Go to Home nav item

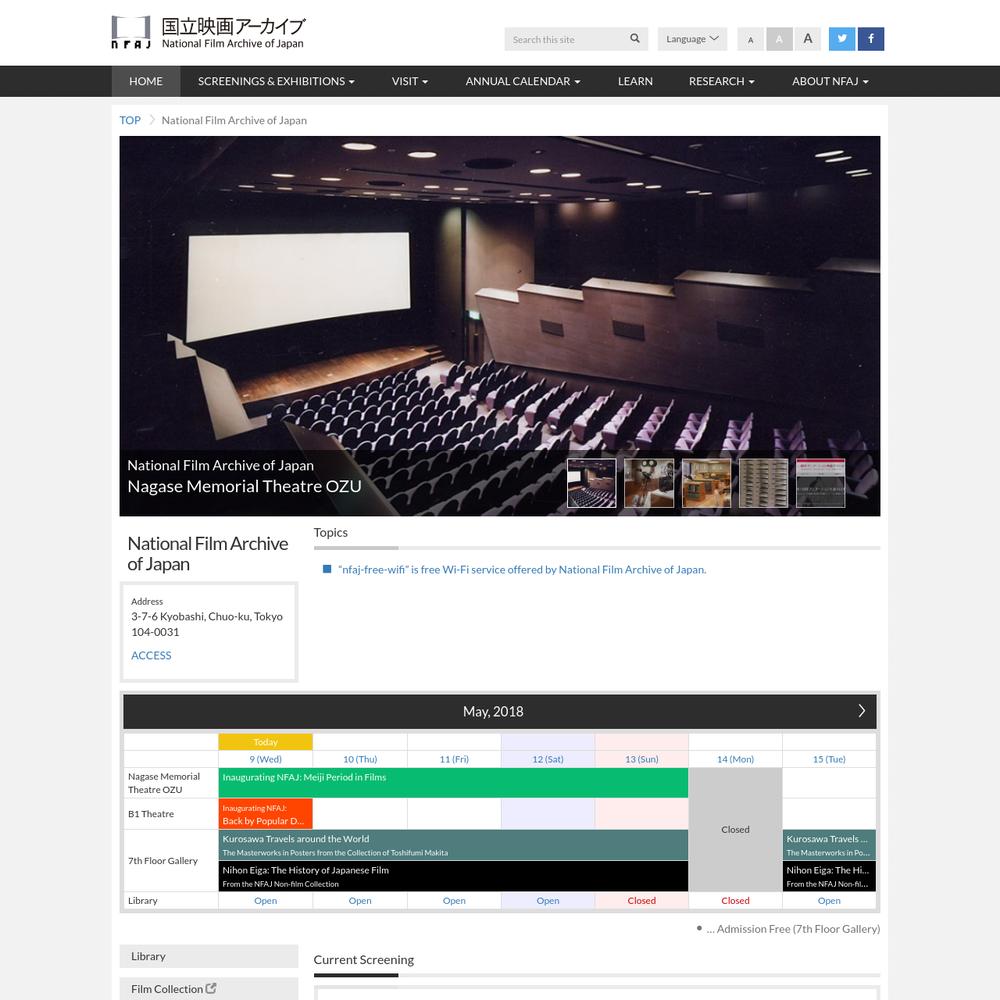click(145, 81)
